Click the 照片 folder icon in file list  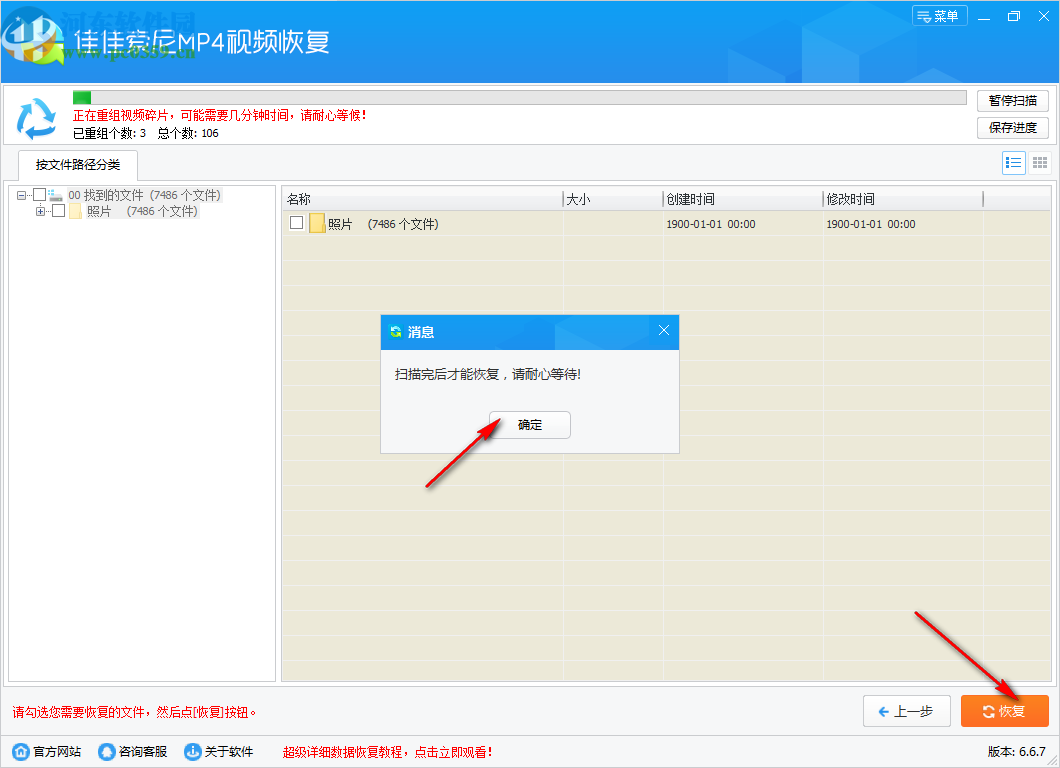[x=317, y=223]
